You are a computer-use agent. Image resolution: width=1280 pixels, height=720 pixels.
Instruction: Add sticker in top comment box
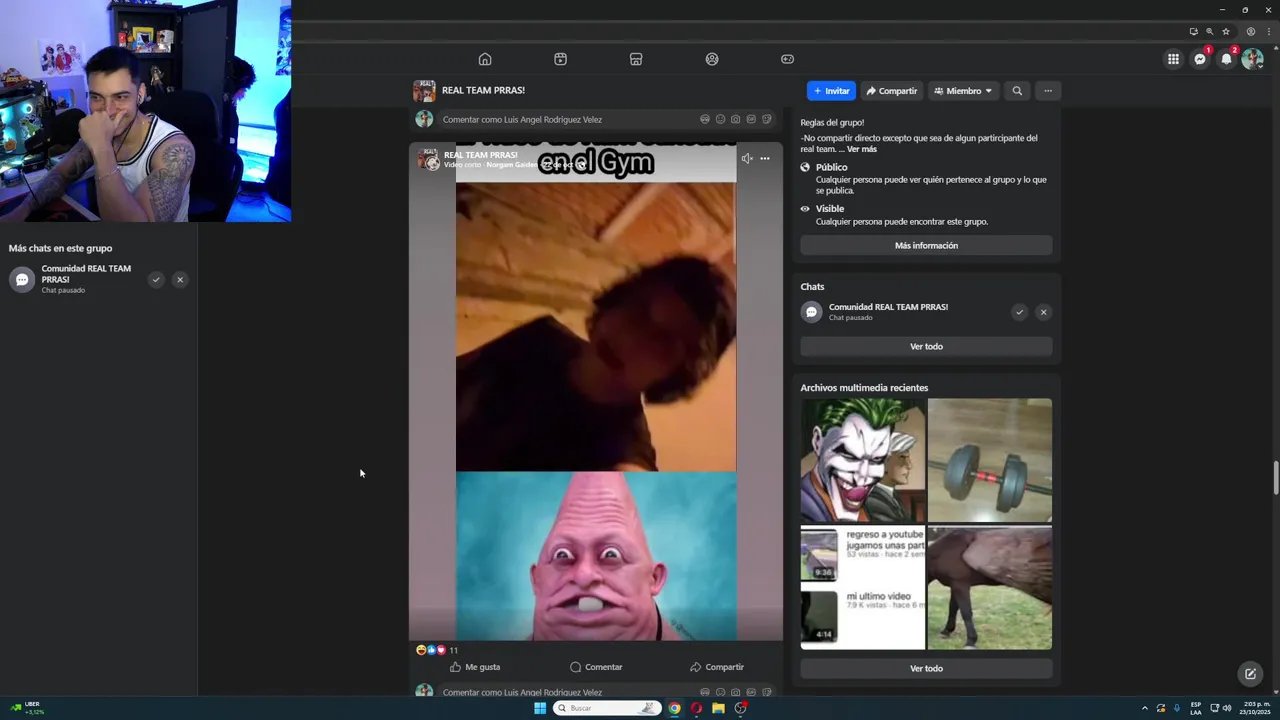(767, 119)
